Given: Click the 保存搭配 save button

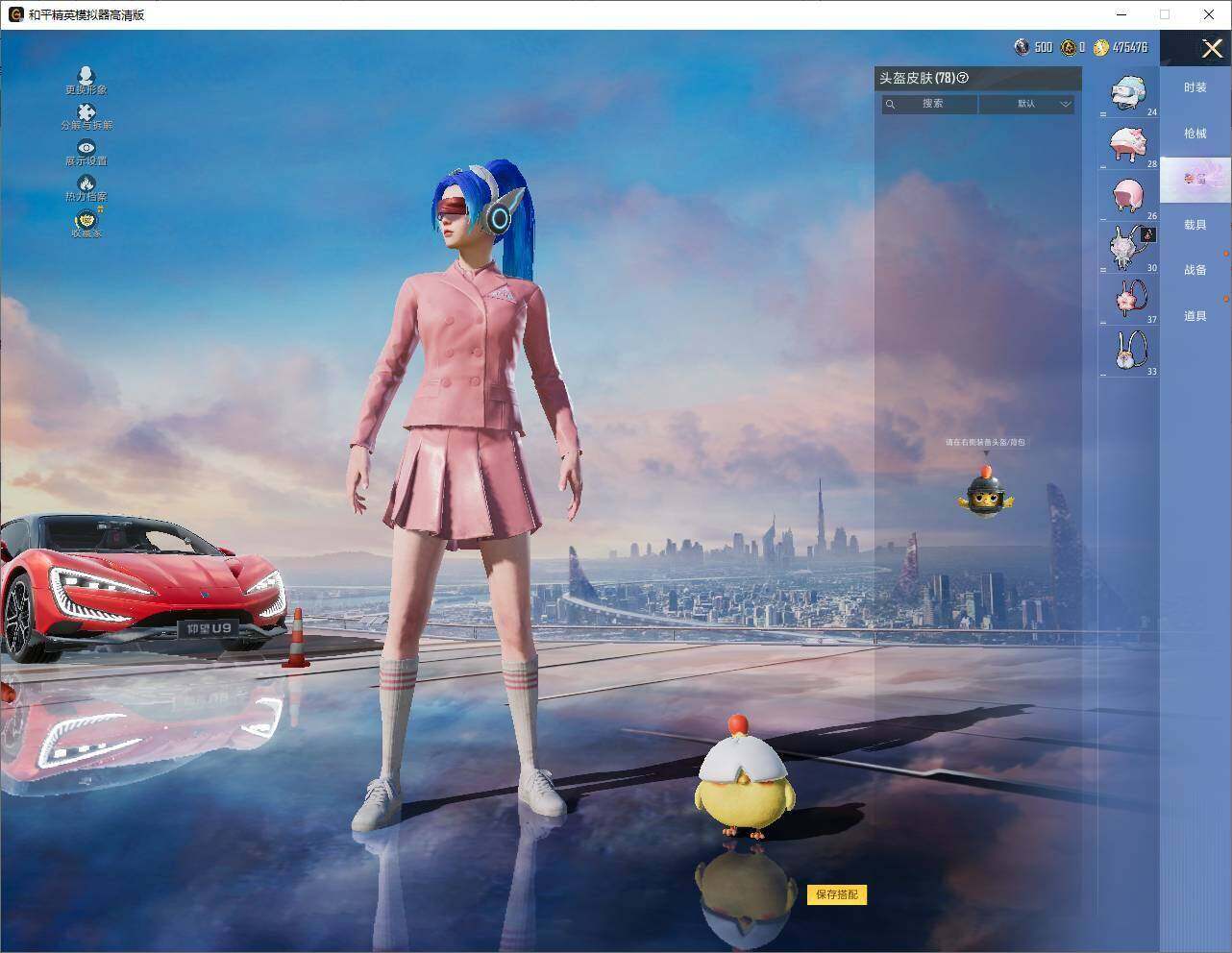Looking at the screenshot, I should tap(837, 894).
